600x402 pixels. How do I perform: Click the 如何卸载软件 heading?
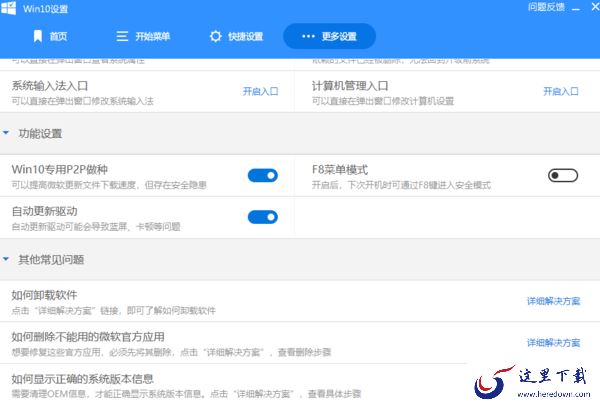44,295
